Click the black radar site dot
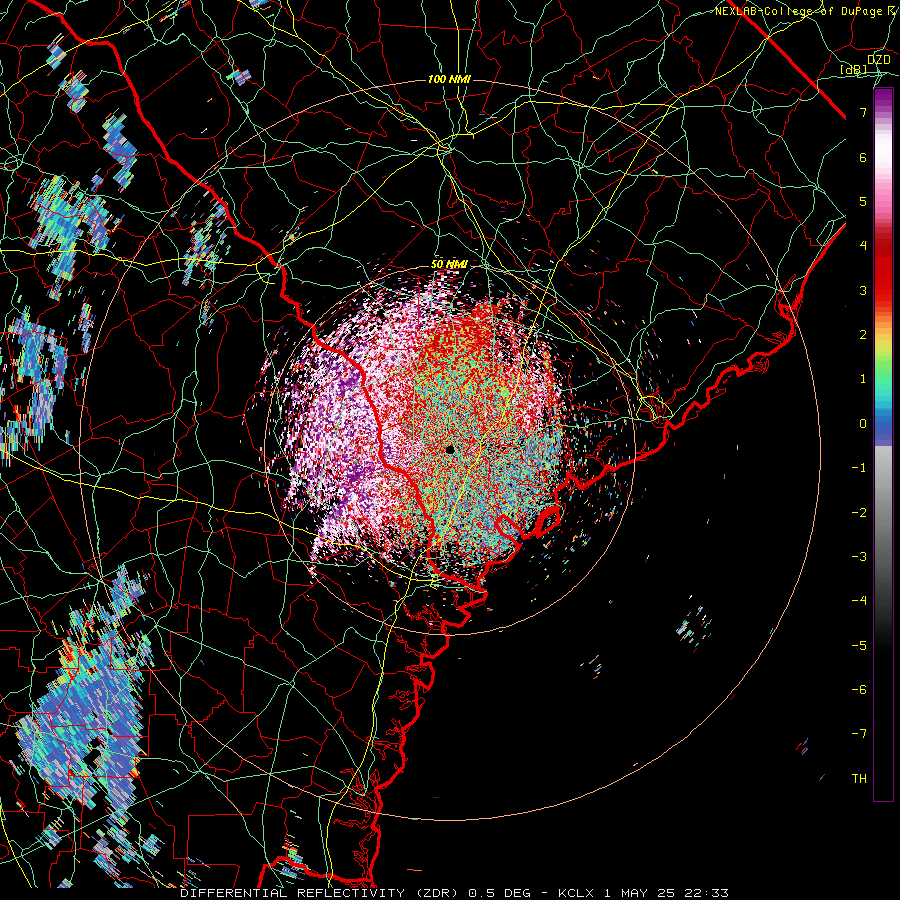900x900 pixels. [x=450, y=449]
